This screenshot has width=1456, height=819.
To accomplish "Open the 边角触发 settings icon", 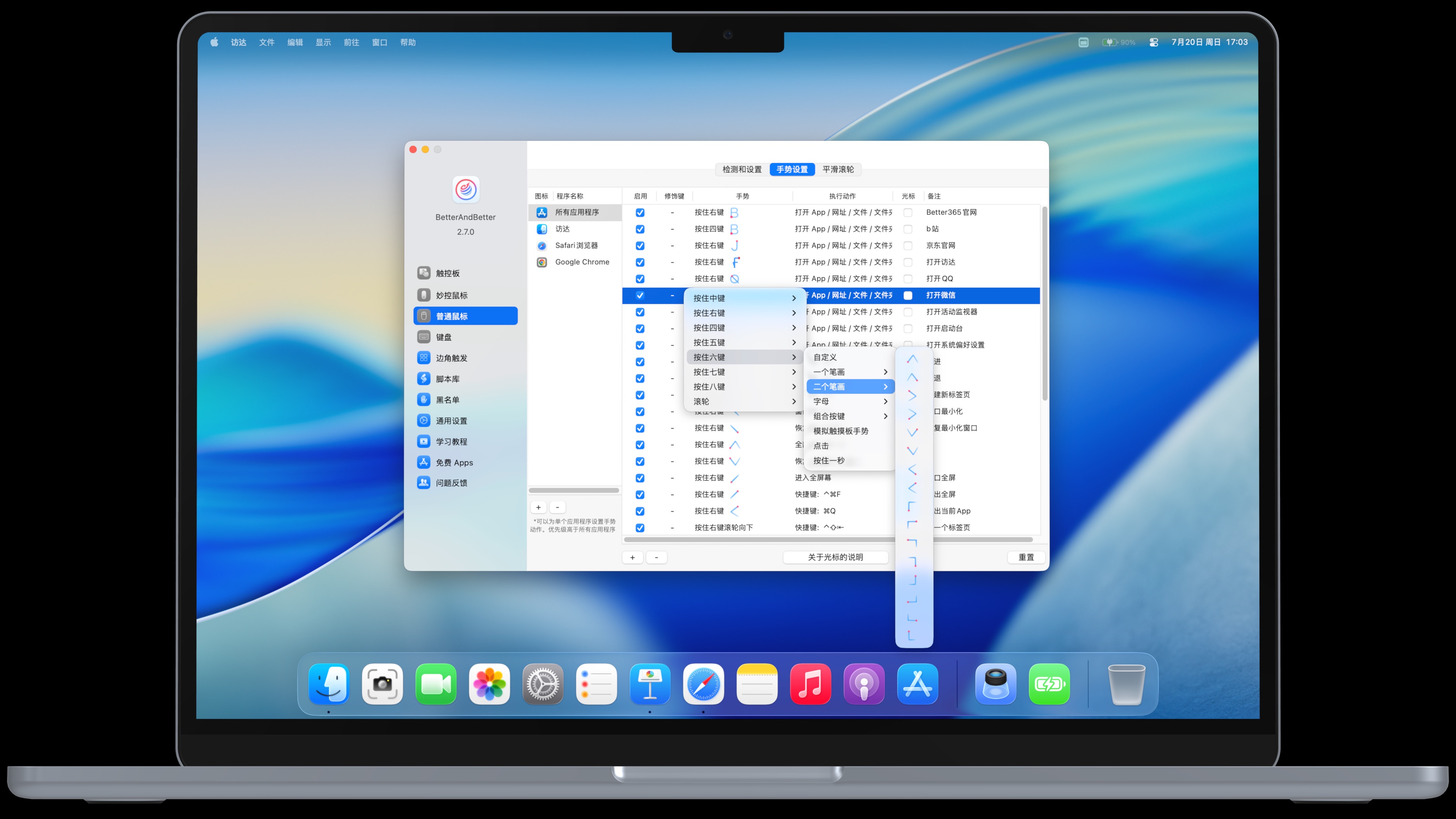I will (424, 358).
